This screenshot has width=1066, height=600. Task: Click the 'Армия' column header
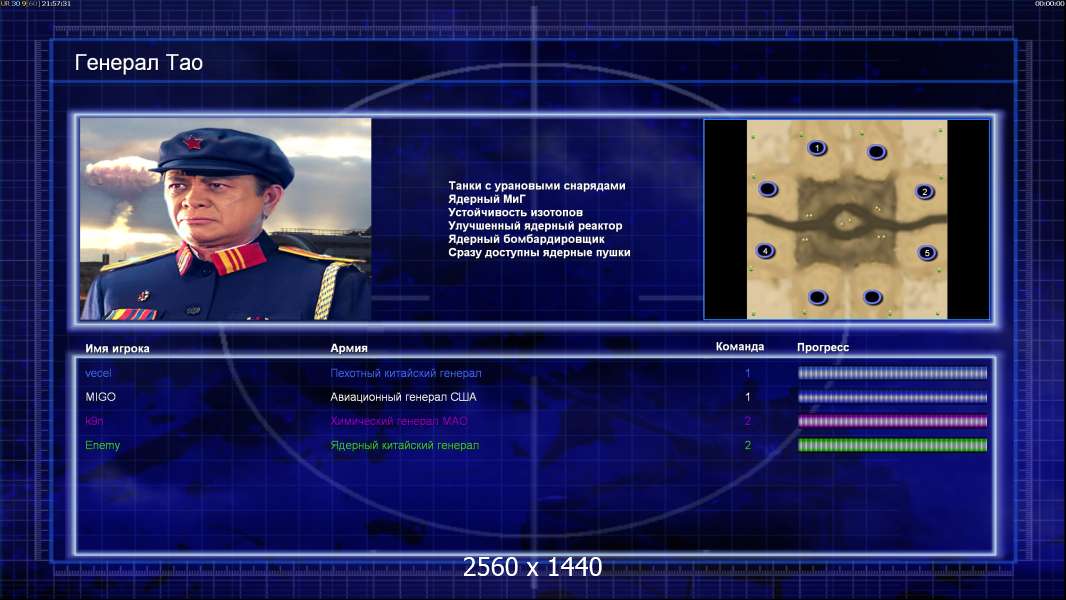349,348
